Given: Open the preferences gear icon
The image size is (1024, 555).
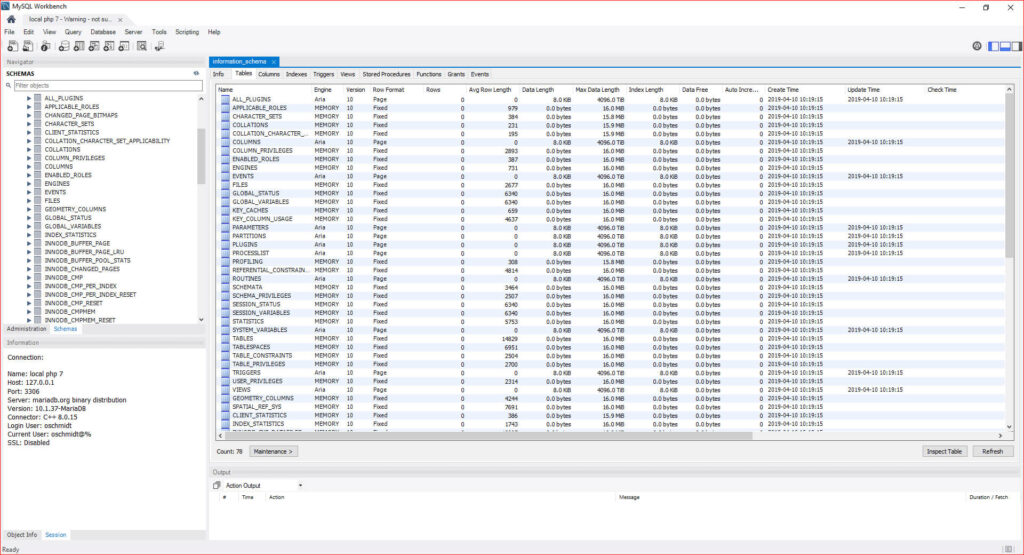Looking at the screenshot, I should [x=977, y=46].
